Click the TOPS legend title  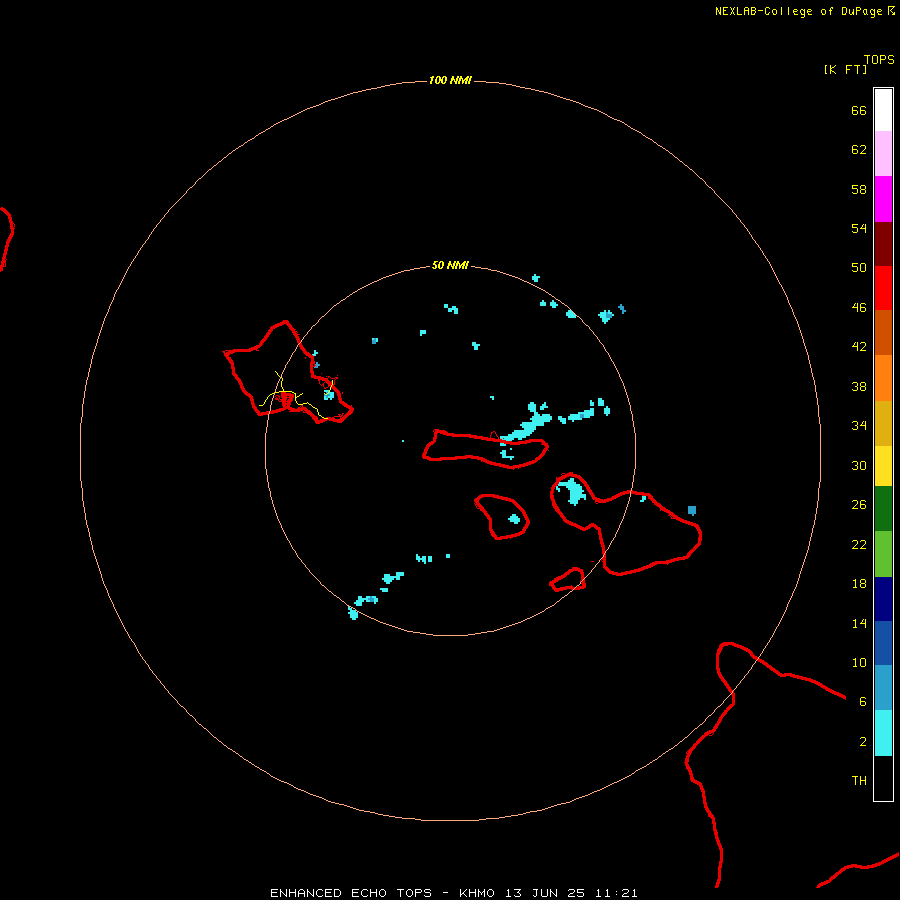point(879,59)
